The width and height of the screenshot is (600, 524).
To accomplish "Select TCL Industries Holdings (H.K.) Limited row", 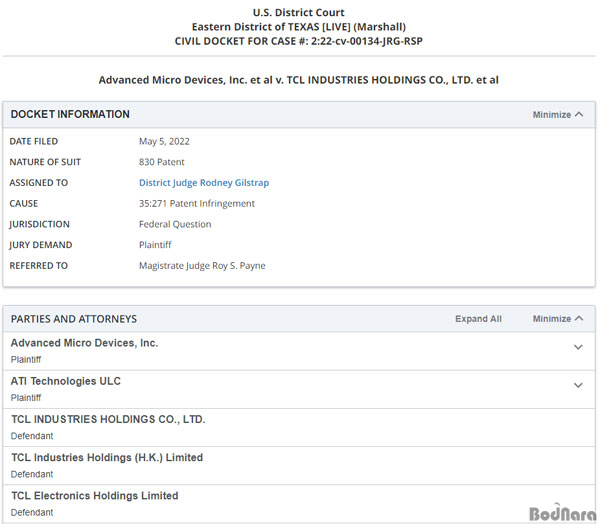I will pos(299,465).
